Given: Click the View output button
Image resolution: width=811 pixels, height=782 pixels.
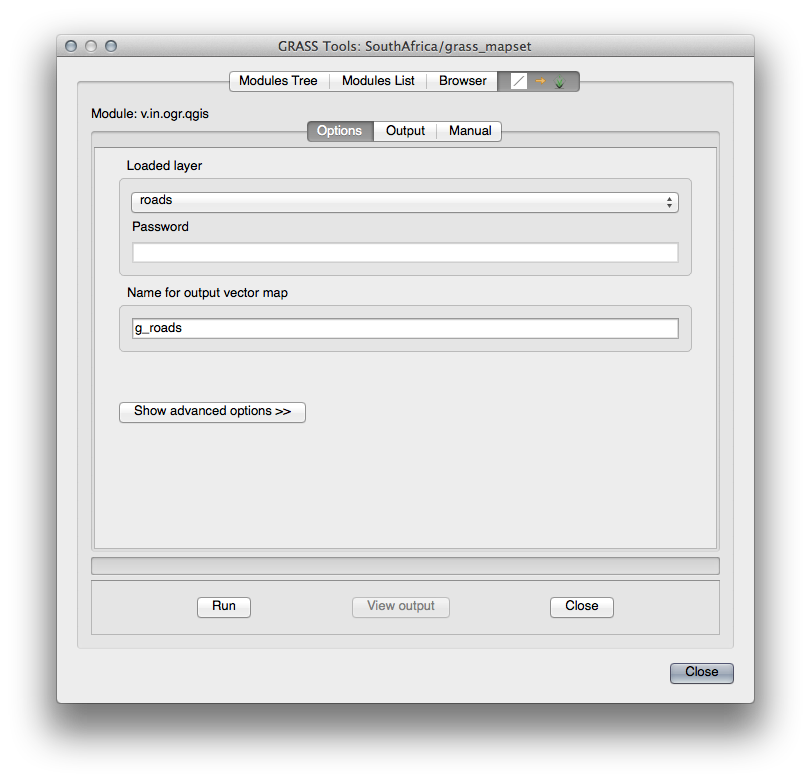Looking at the screenshot, I should click(x=400, y=607).
